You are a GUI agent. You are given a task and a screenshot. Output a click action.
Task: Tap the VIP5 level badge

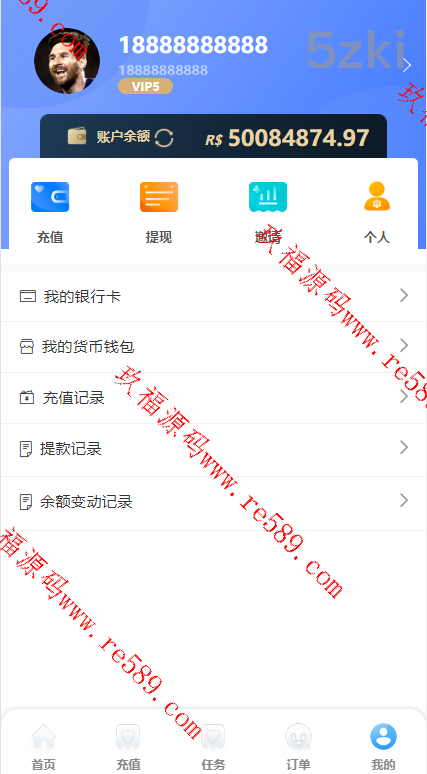(146, 86)
